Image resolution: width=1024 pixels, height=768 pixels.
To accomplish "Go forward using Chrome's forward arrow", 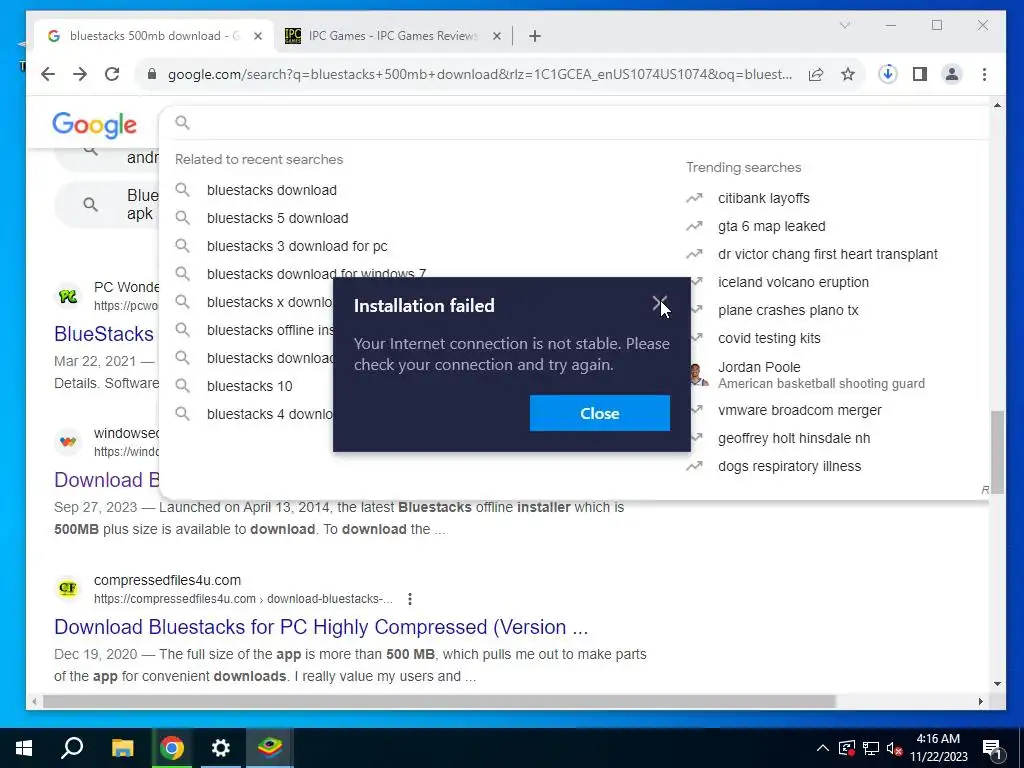I will [80, 74].
